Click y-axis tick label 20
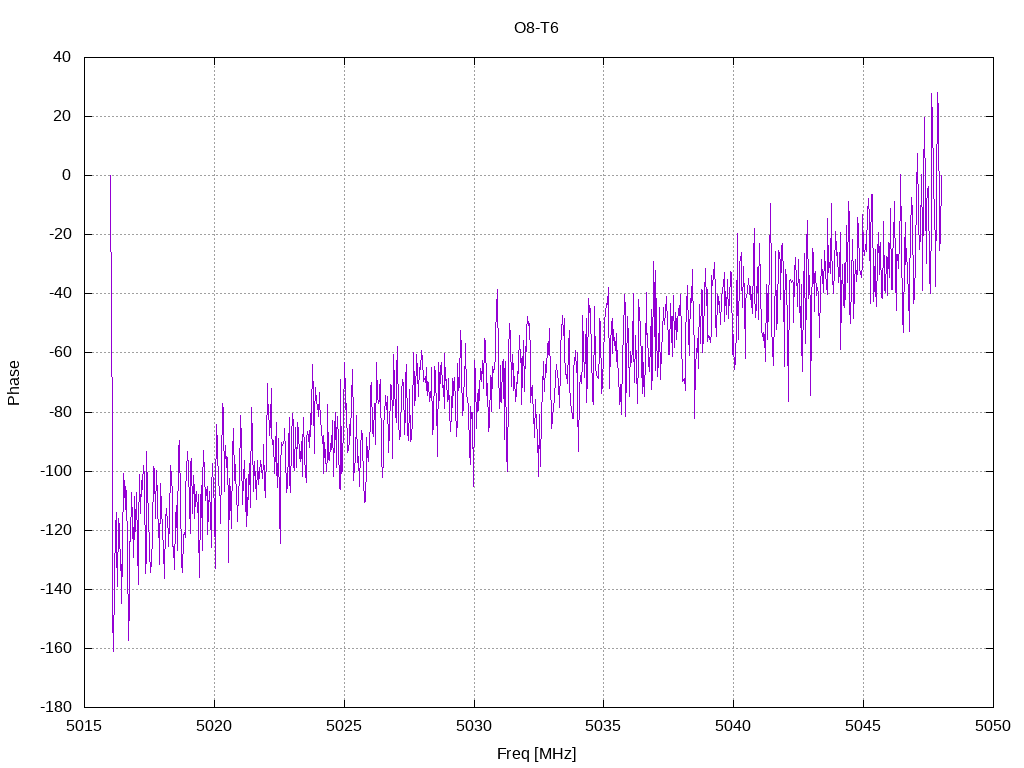 point(62,116)
